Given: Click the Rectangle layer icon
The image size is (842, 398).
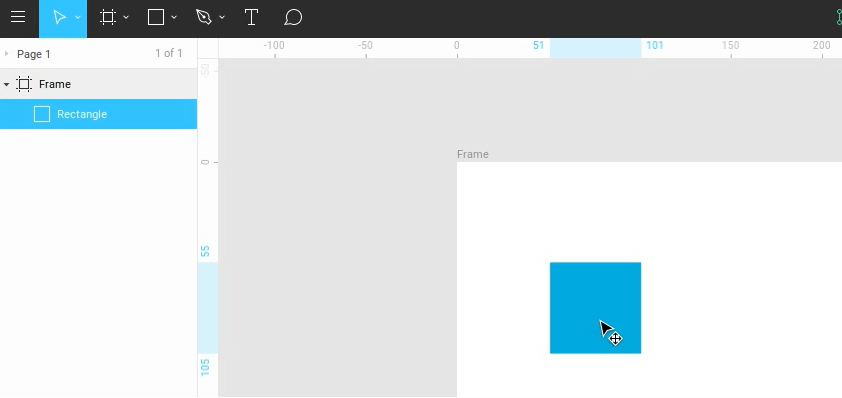Looking at the screenshot, I should (42, 114).
